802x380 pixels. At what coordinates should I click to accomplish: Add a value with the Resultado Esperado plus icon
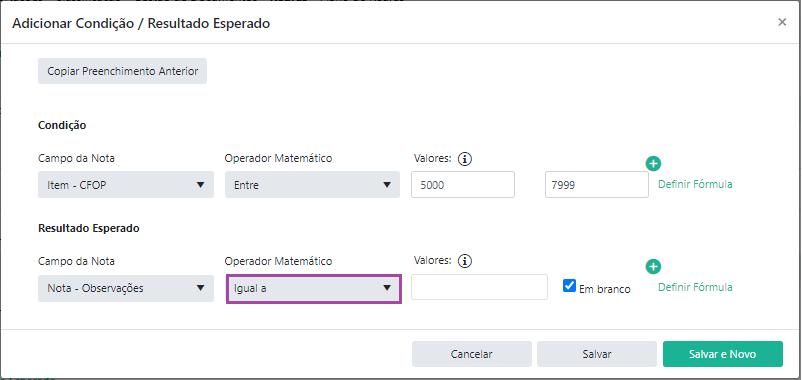(x=653, y=266)
